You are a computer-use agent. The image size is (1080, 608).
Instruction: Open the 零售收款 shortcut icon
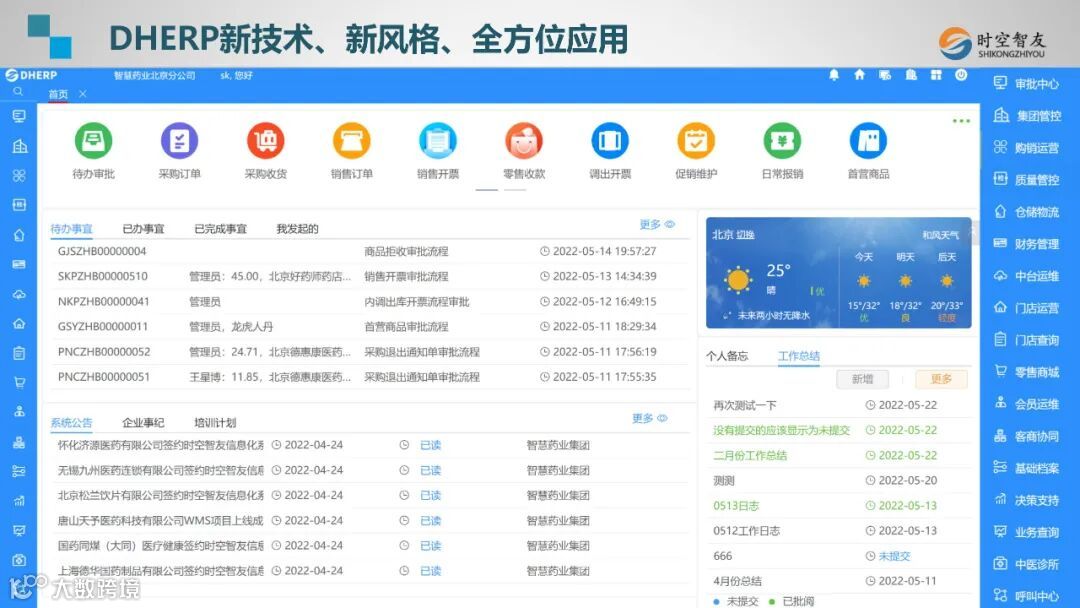click(523, 140)
